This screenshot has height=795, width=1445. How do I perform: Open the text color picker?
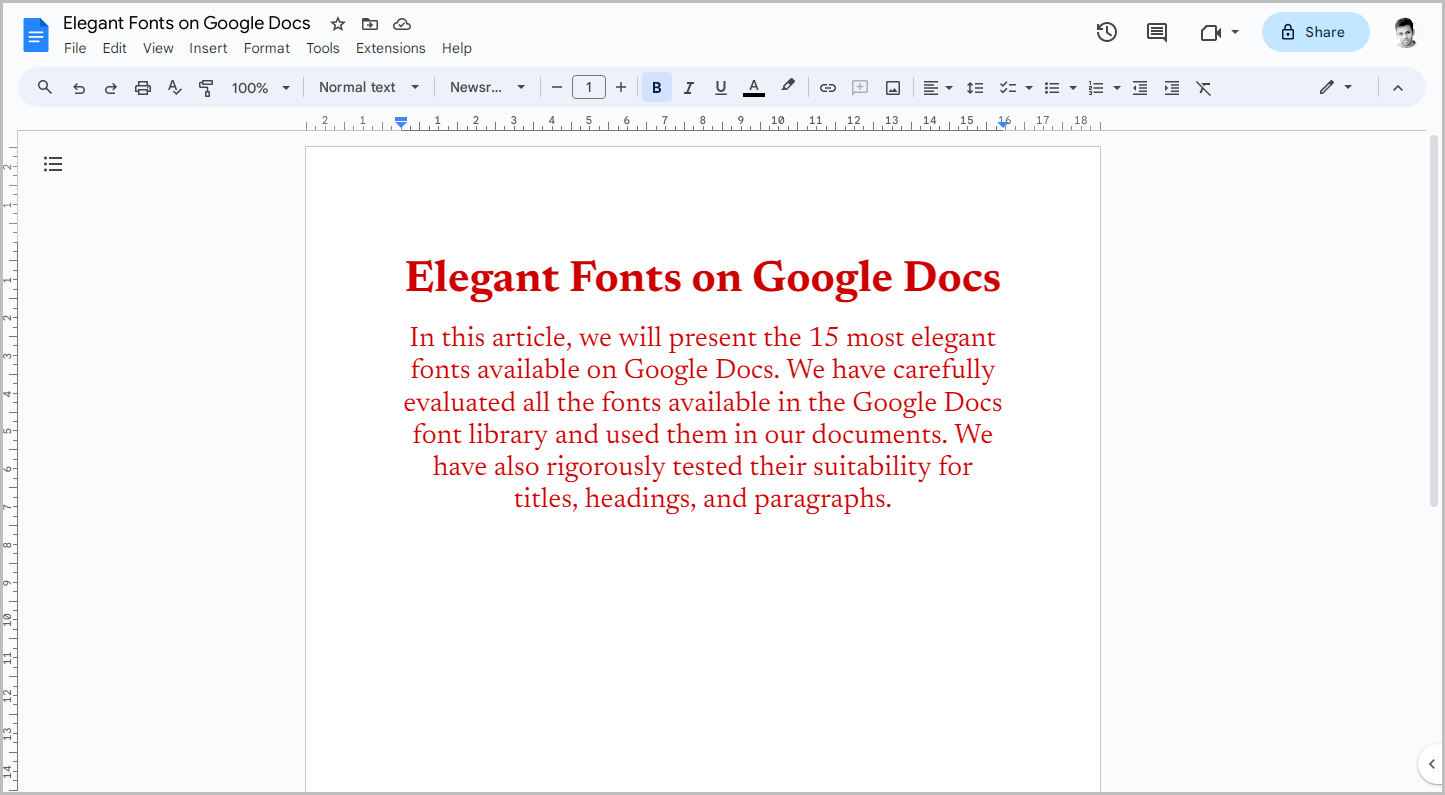coord(753,87)
